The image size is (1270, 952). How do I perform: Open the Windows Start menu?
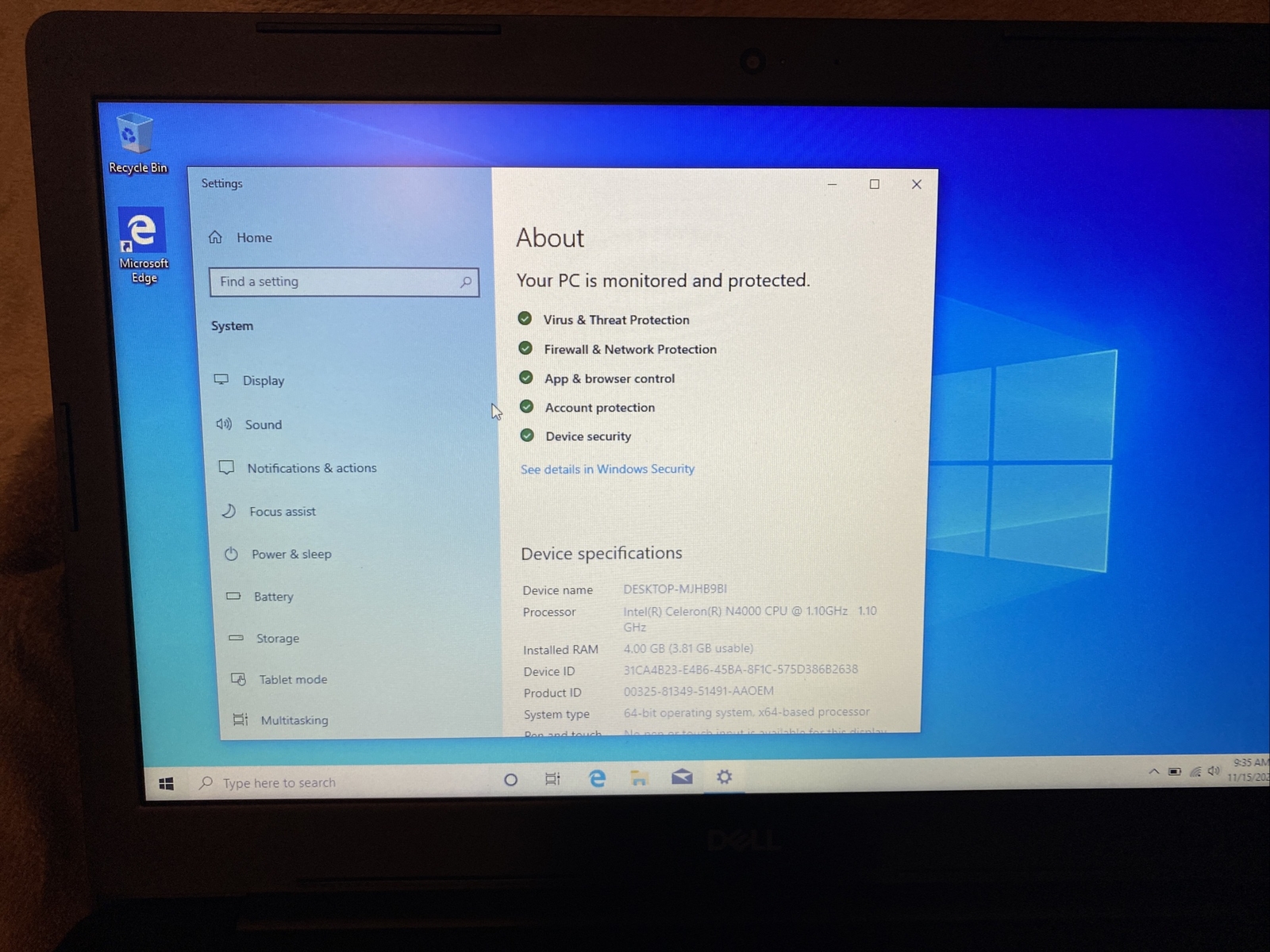click(x=166, y=784)
